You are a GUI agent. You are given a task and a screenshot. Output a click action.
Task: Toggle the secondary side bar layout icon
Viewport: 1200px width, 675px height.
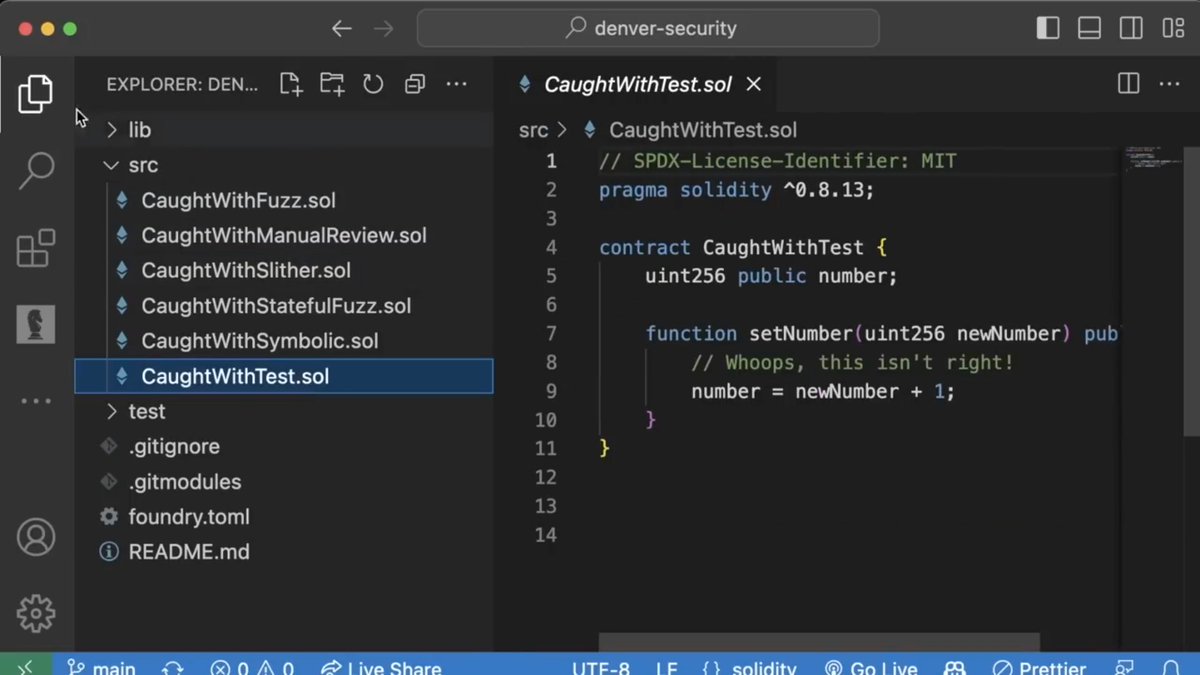coord(1131,28)
